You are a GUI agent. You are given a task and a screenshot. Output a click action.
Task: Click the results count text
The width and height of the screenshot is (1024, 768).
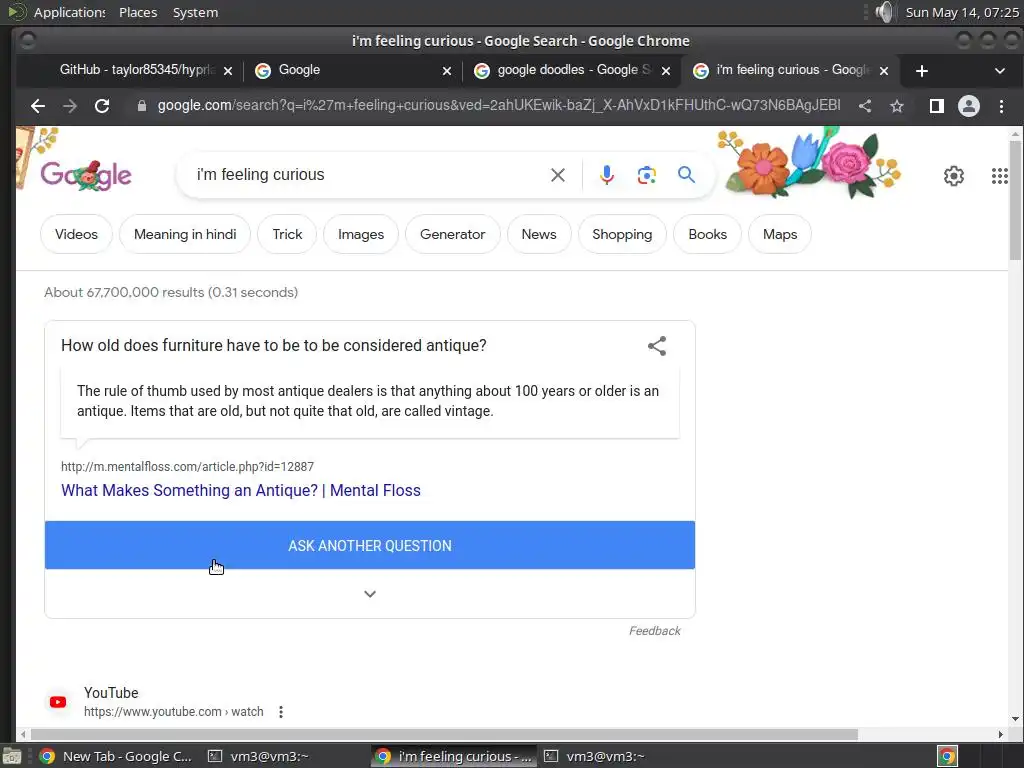pos(171,293)
